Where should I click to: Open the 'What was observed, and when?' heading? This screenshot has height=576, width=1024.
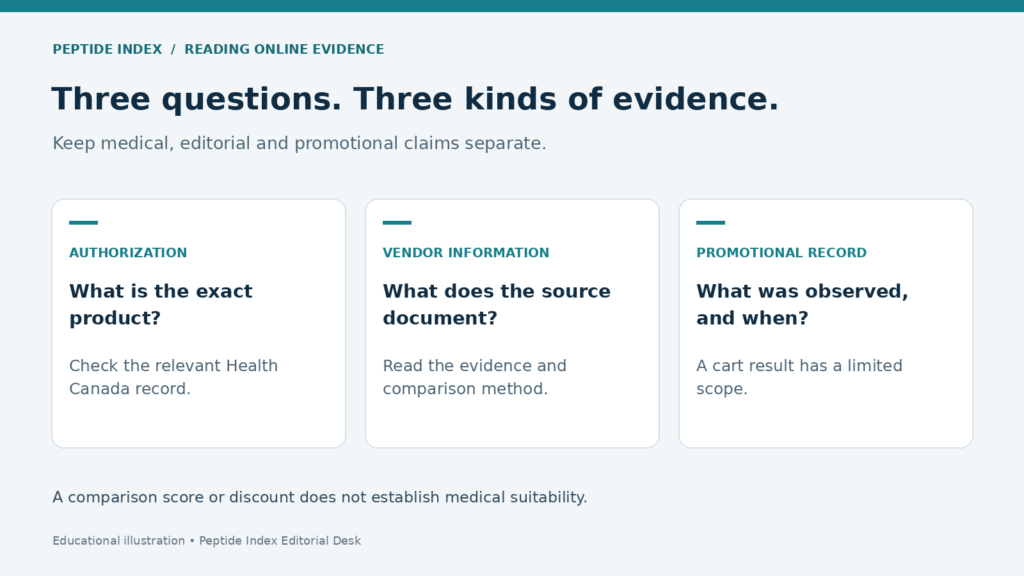(x=802, y=304)
